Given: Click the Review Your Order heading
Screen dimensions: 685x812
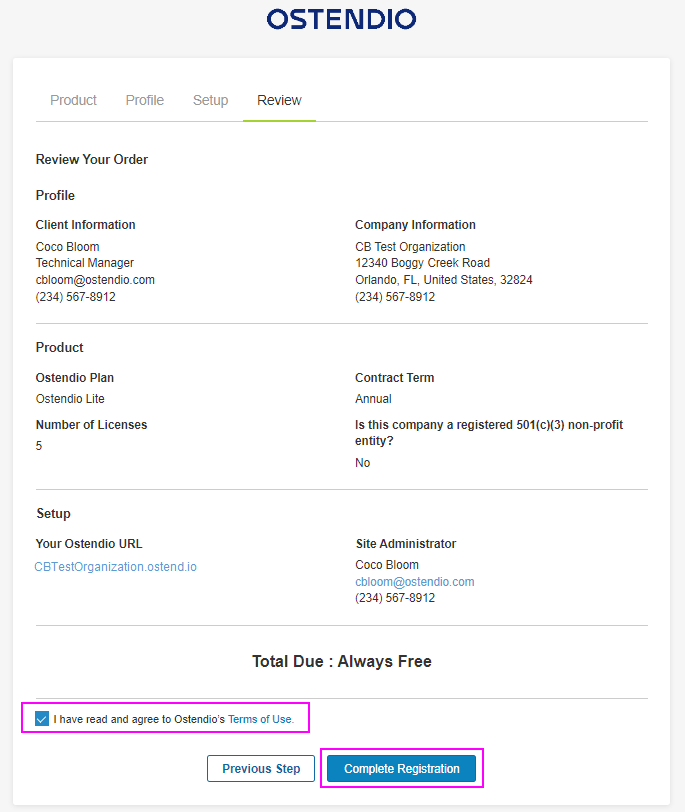Looking at the screenshot, I should click(x=92, y=160).
